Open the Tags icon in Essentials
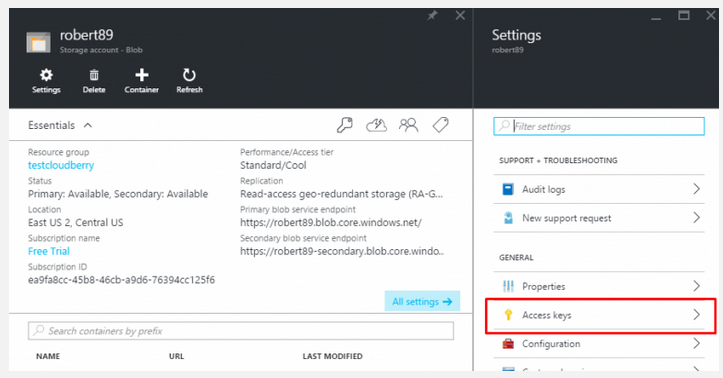The width and height of the screenshot is (723, 378). click(441, 125)
